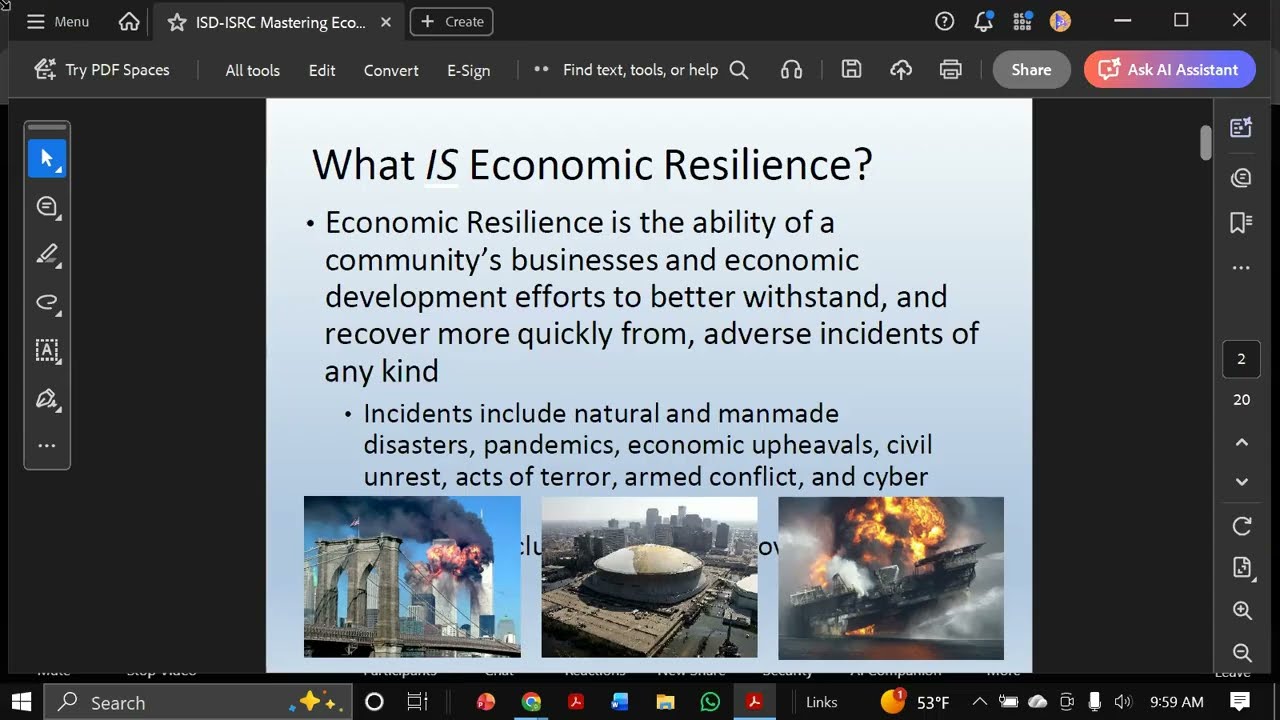This screenshot has height=720, width=1280.
Task: Click the vertical scrollbar thumb
Action: pyautogui.click(x=1206, y=142)
